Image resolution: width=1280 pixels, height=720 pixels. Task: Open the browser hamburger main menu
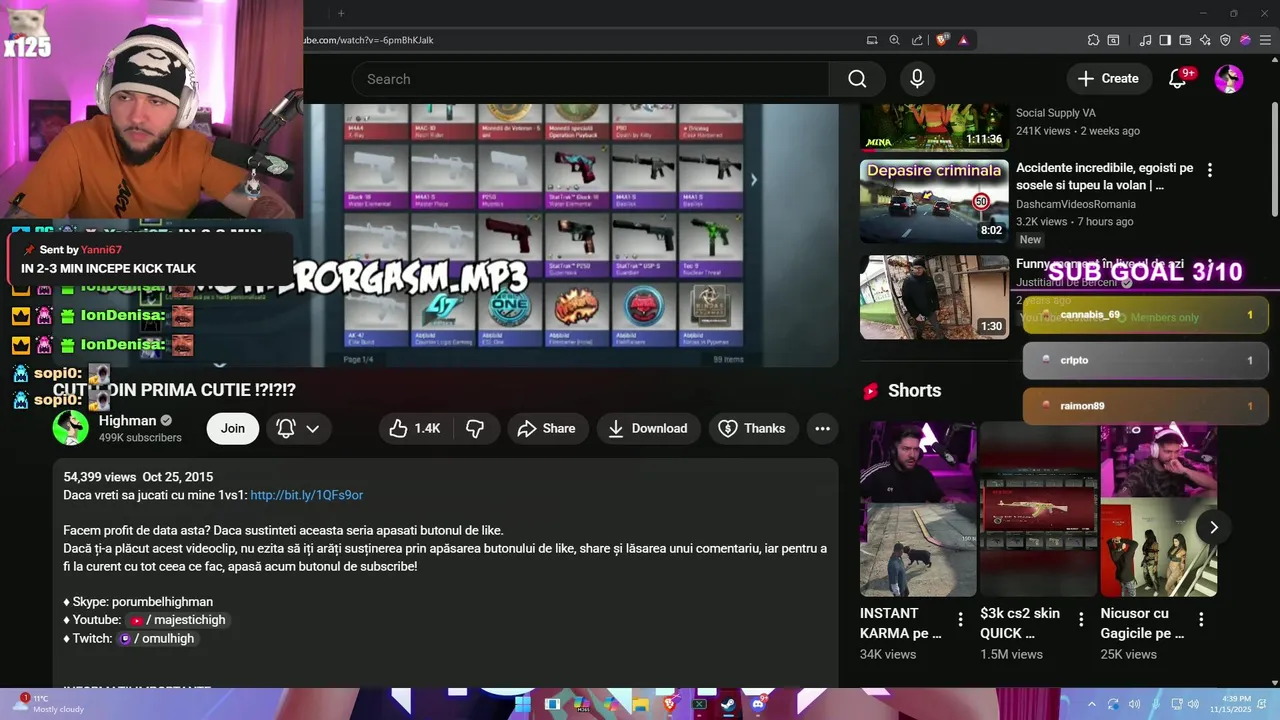coord(1264,40)
